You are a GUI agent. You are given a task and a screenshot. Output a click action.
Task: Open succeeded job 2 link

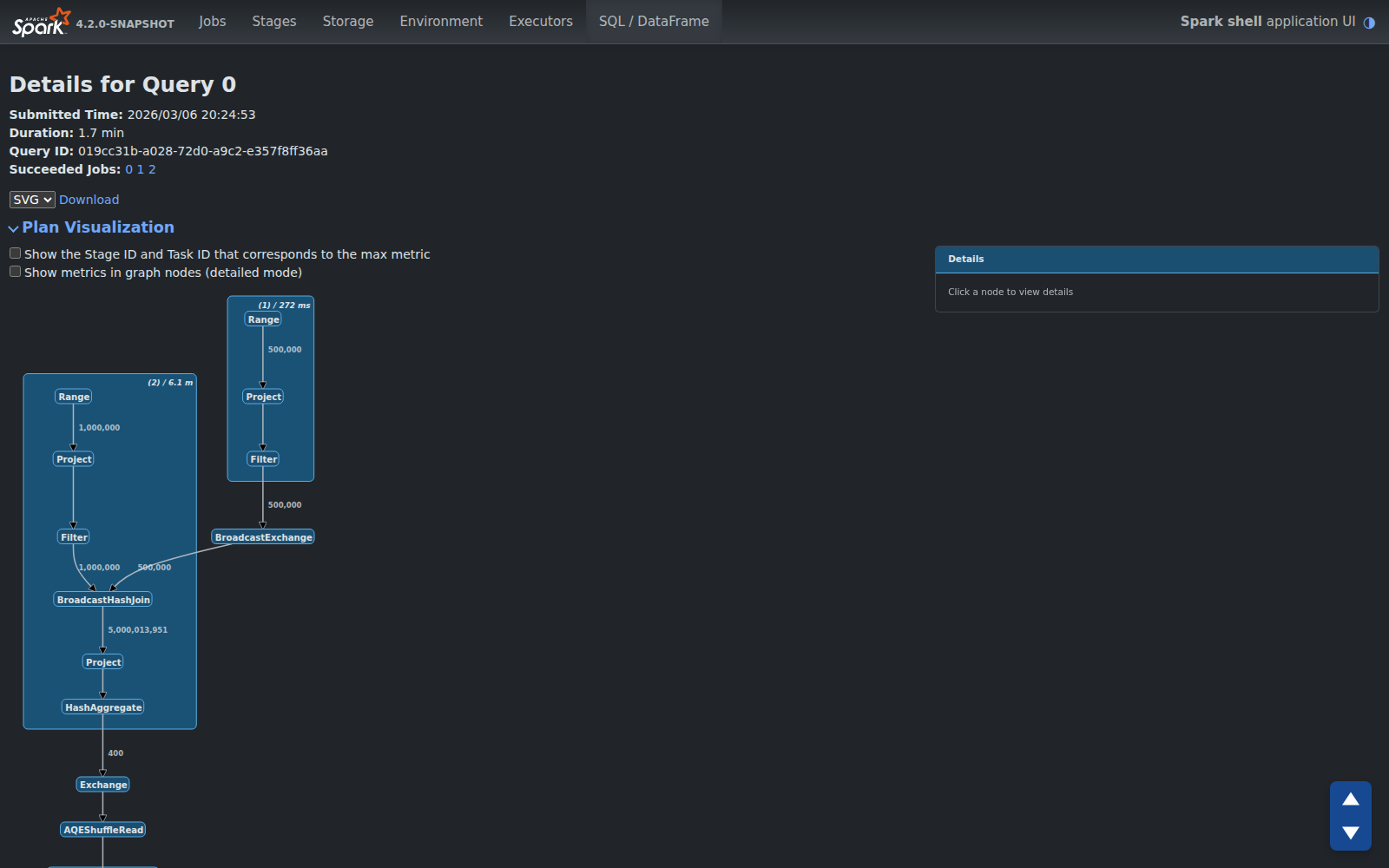click(152, 169)
